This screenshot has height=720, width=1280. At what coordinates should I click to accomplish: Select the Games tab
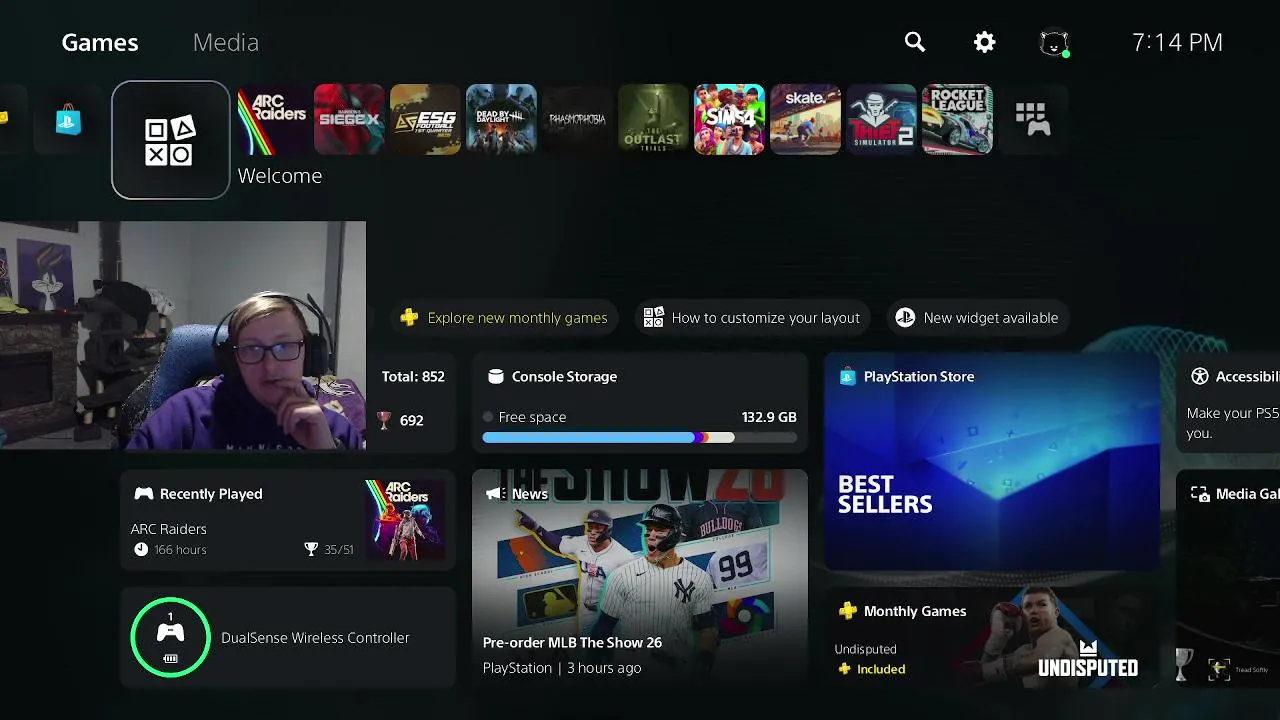coord(100,42)
